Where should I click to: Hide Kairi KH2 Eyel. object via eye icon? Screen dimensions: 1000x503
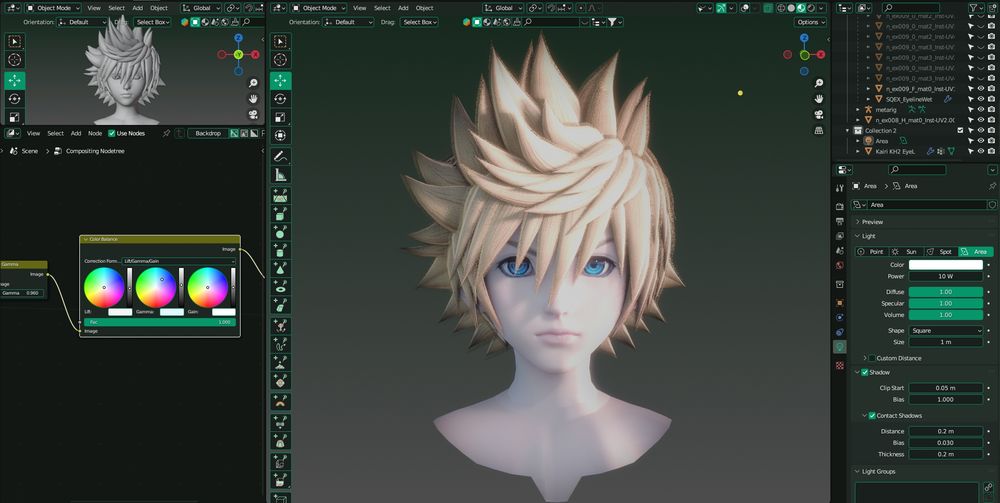[981, 151]
